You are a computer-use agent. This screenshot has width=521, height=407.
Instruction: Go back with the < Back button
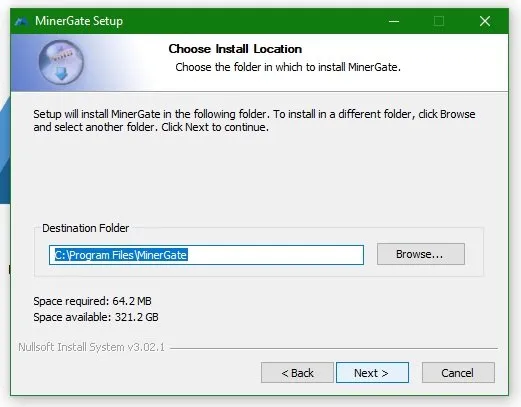(297, 373)
